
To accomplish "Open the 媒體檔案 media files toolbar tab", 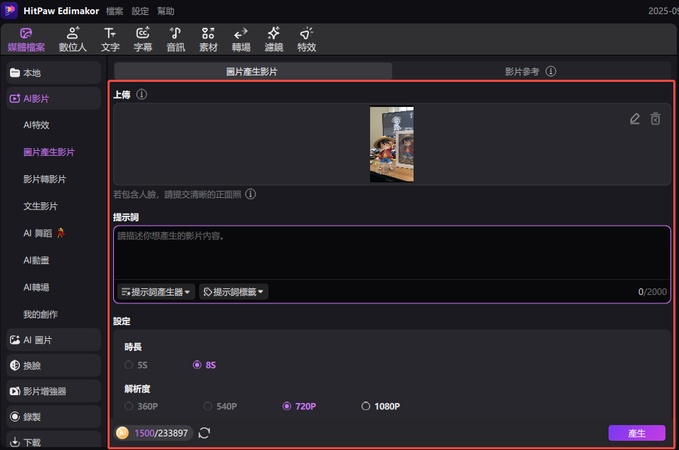I will pos(26,39).
